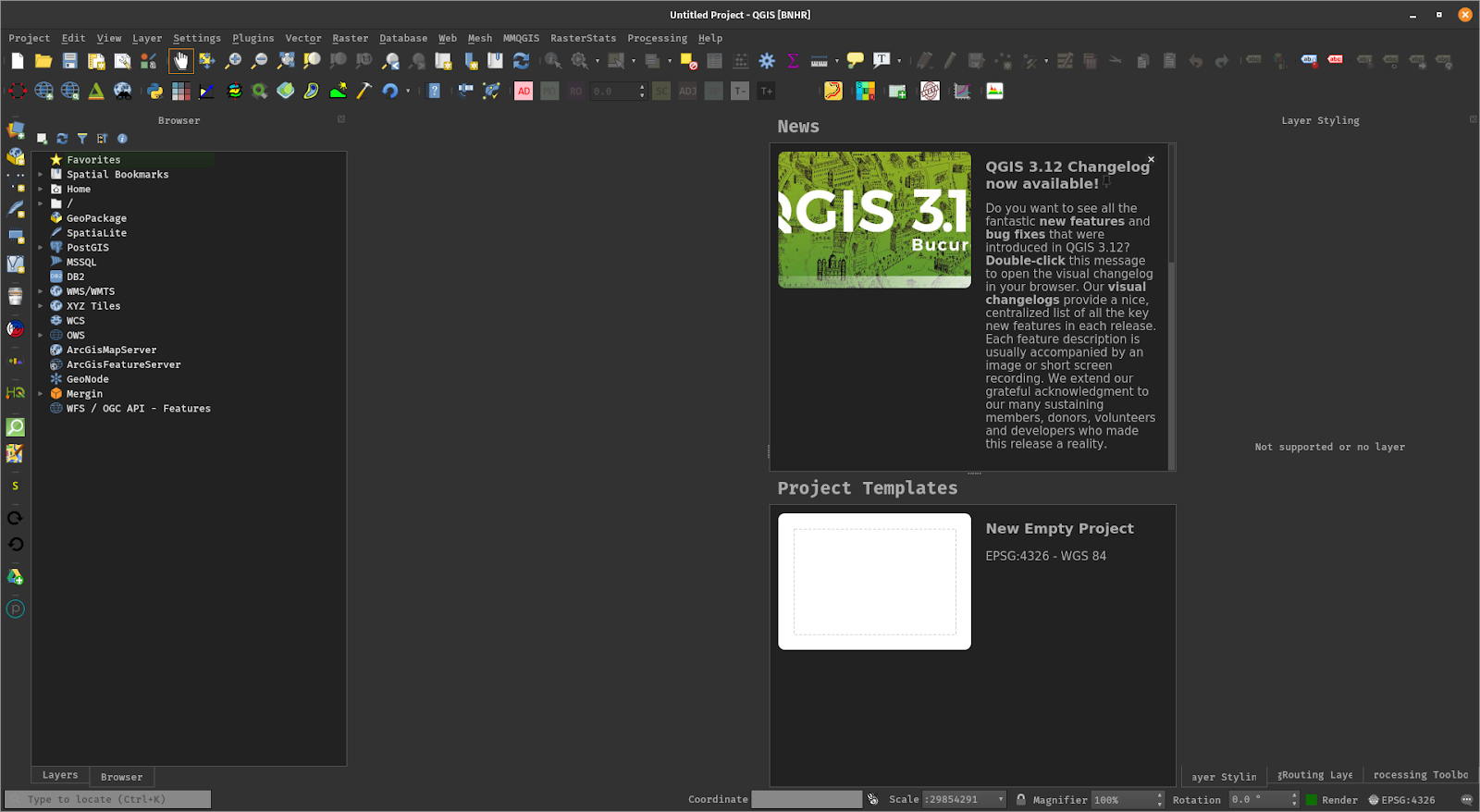Open the Python Console icon

point(154,91)
